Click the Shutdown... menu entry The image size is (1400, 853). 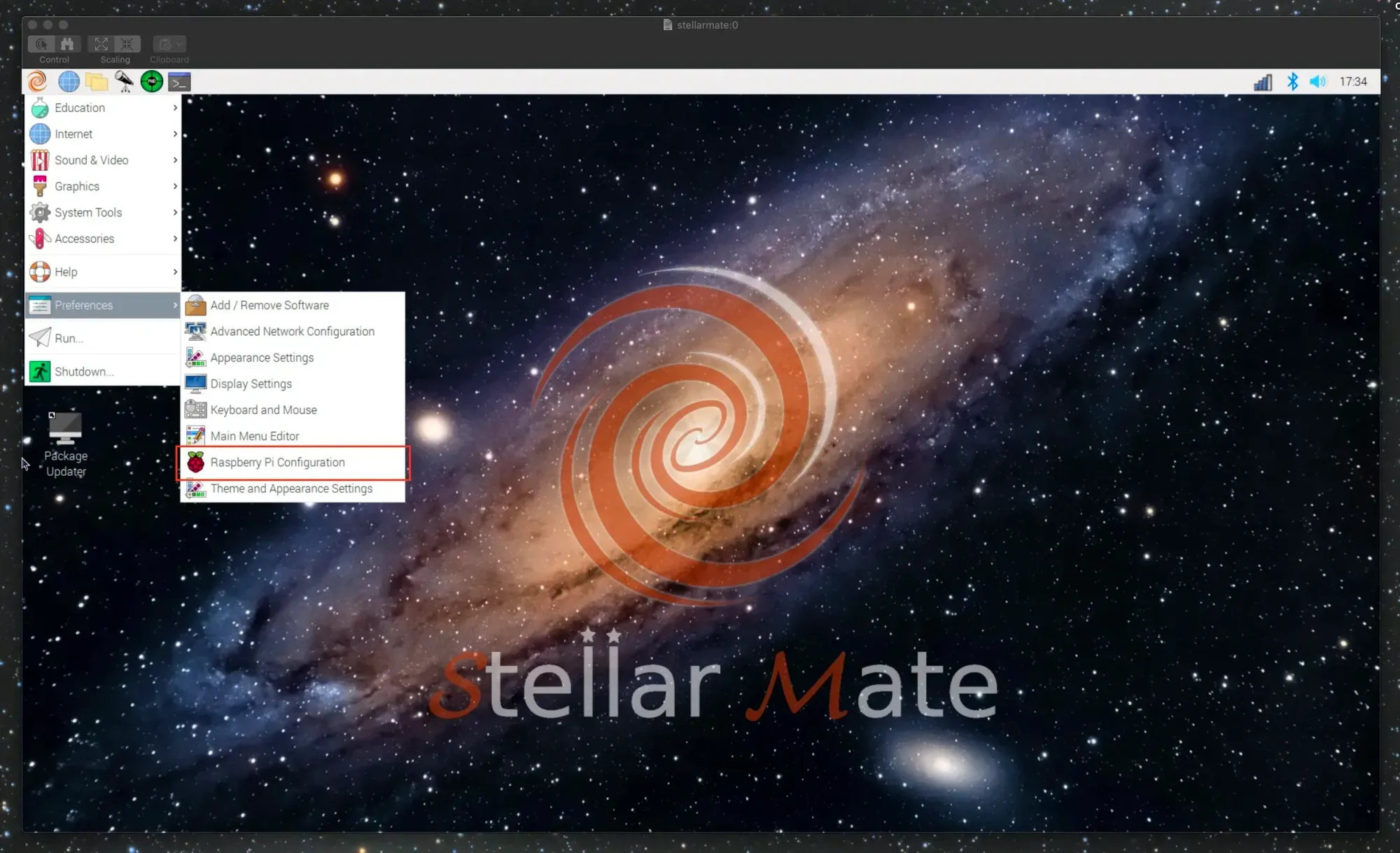point(83,372)
